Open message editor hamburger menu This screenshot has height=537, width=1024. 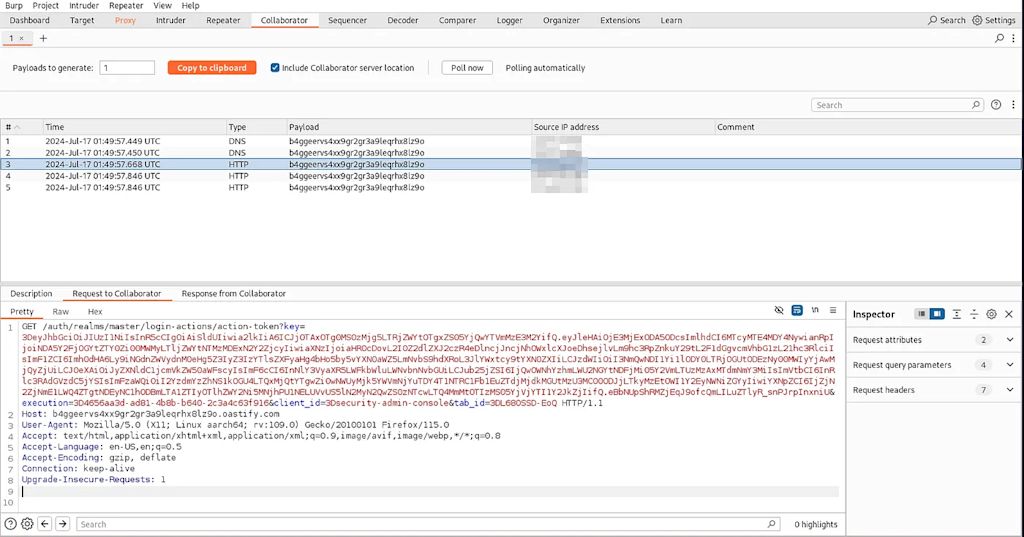tap(833, 310)
